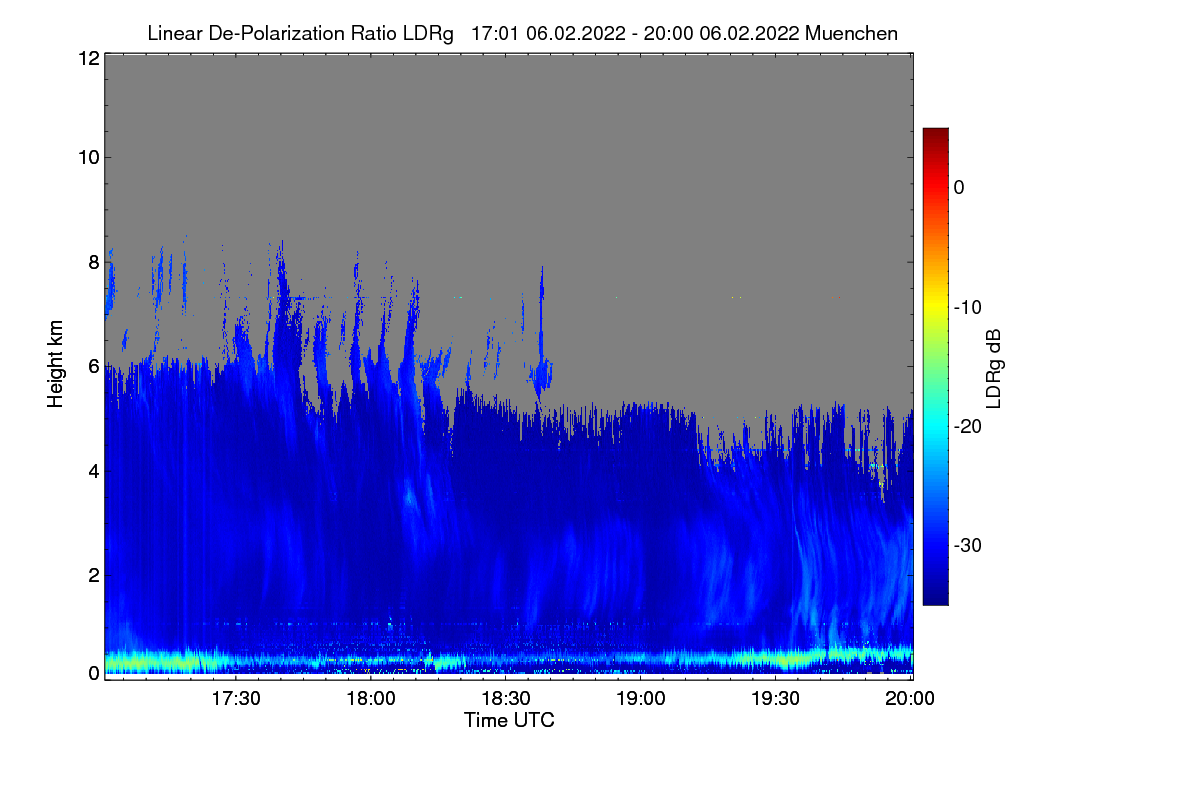Click the 6 tick label on the height axis

pos(93,366)
